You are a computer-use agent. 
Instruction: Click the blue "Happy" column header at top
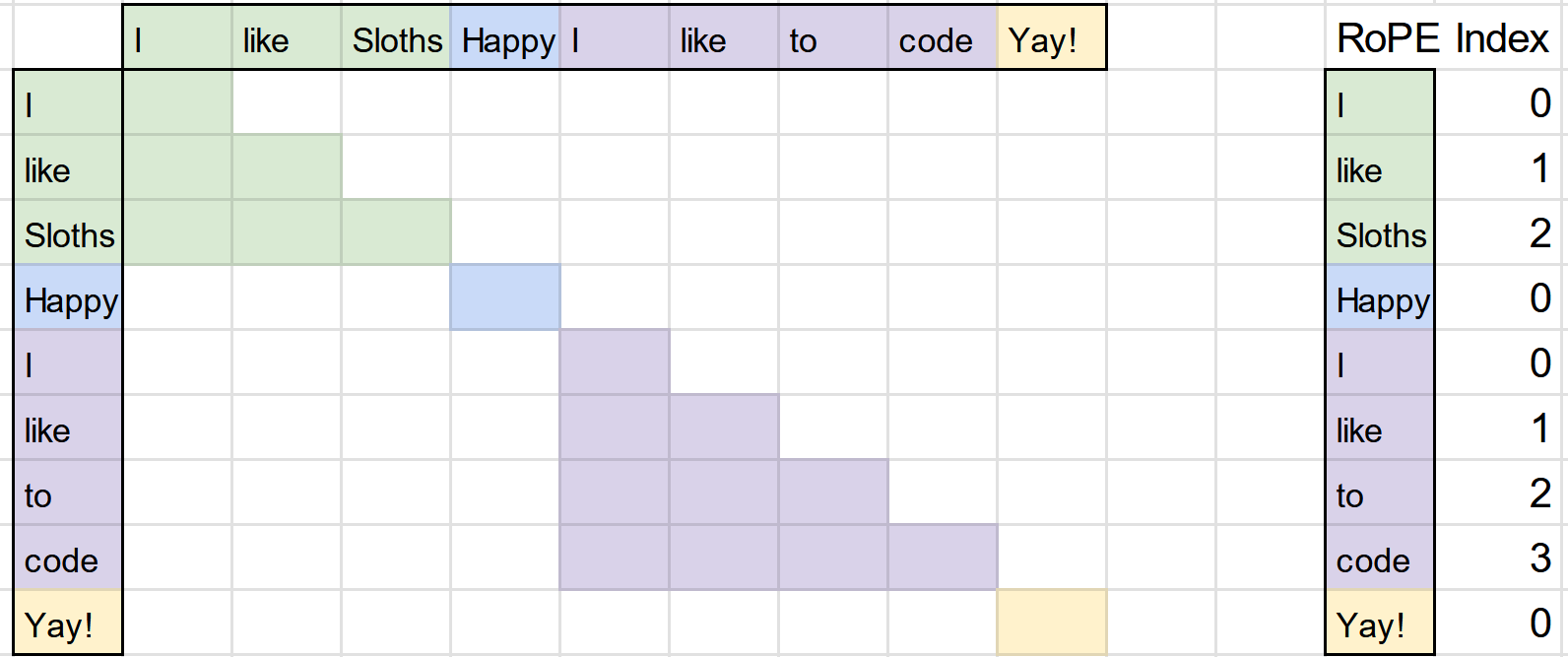[505, 39]
